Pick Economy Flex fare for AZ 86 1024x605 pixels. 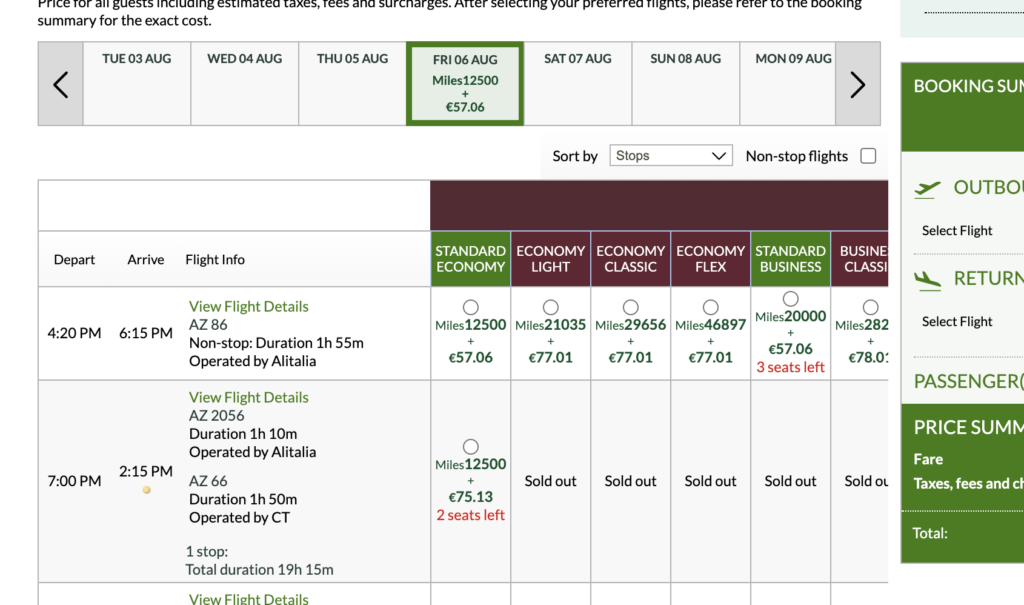point(711,307)
